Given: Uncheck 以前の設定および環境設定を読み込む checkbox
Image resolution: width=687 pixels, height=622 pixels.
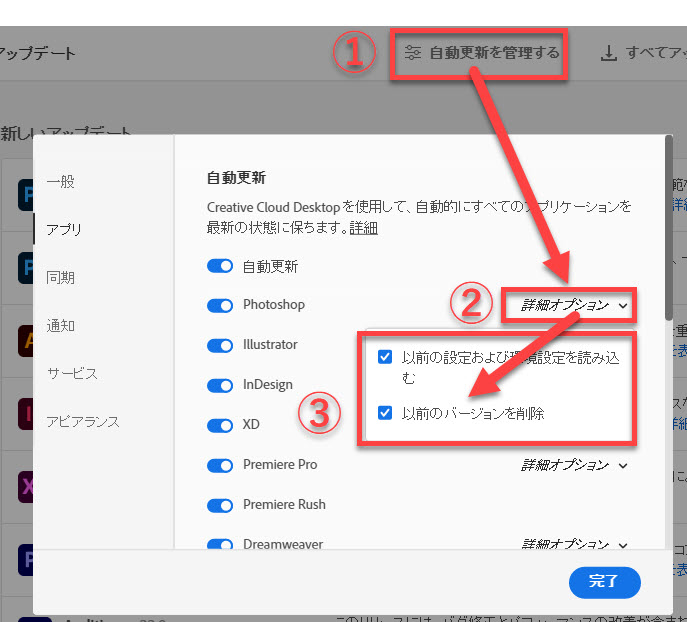Looking at the screenshot, I should point(385,357).
